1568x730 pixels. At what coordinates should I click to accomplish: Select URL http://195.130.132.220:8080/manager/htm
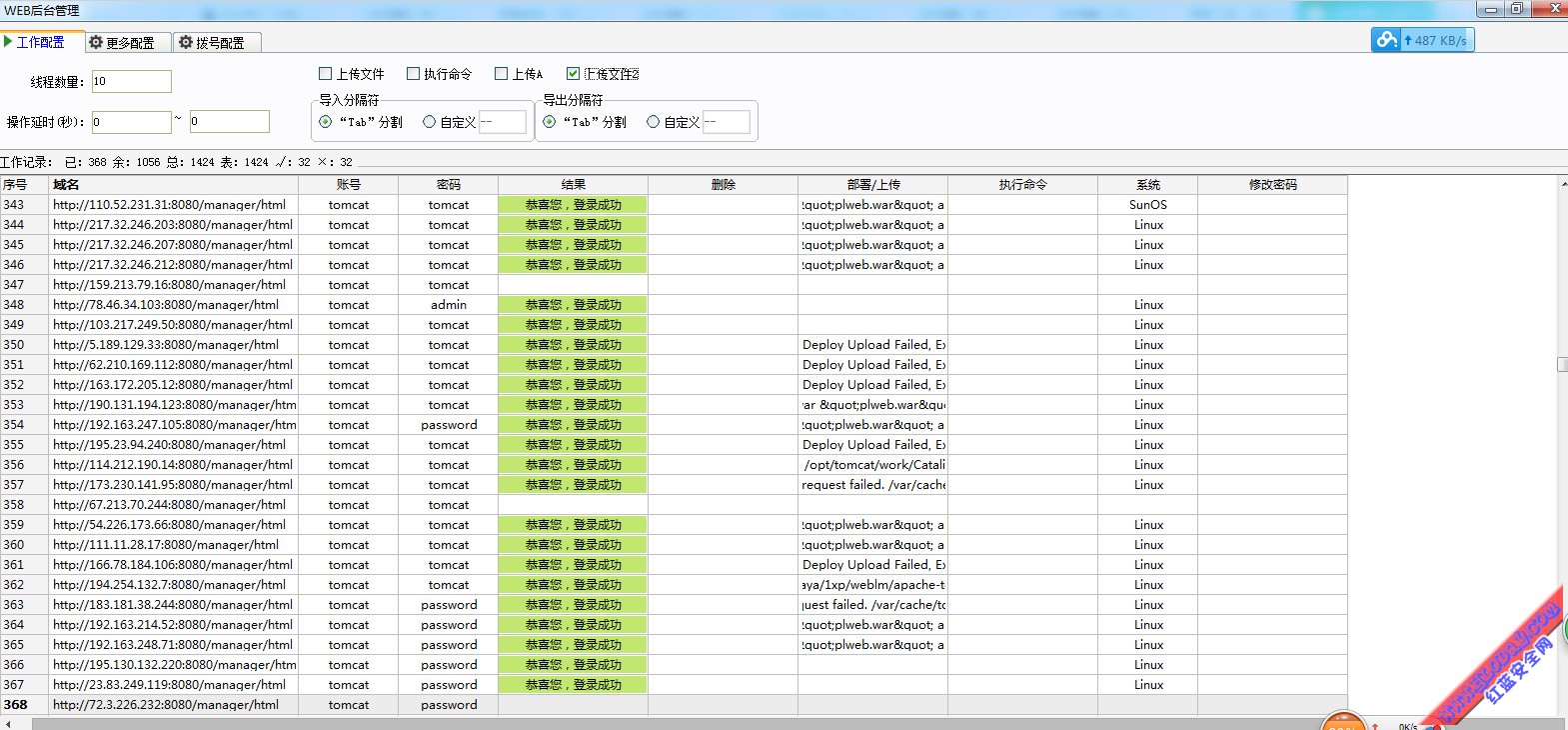pos(175,665)
